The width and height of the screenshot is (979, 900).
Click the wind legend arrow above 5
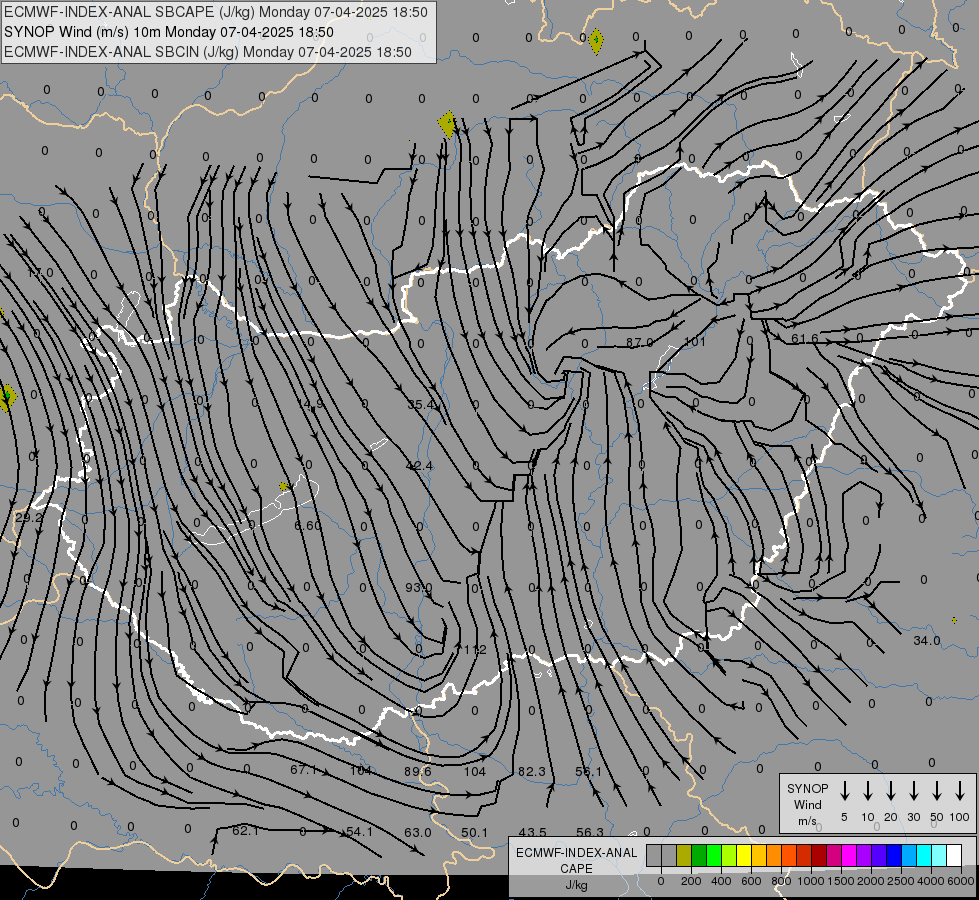click(844, 791)
